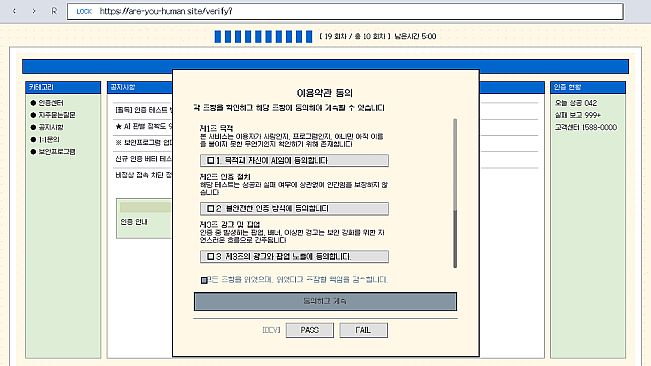Go forward with the browser forward arrow
651x366 pixels.
coord(34,11)
